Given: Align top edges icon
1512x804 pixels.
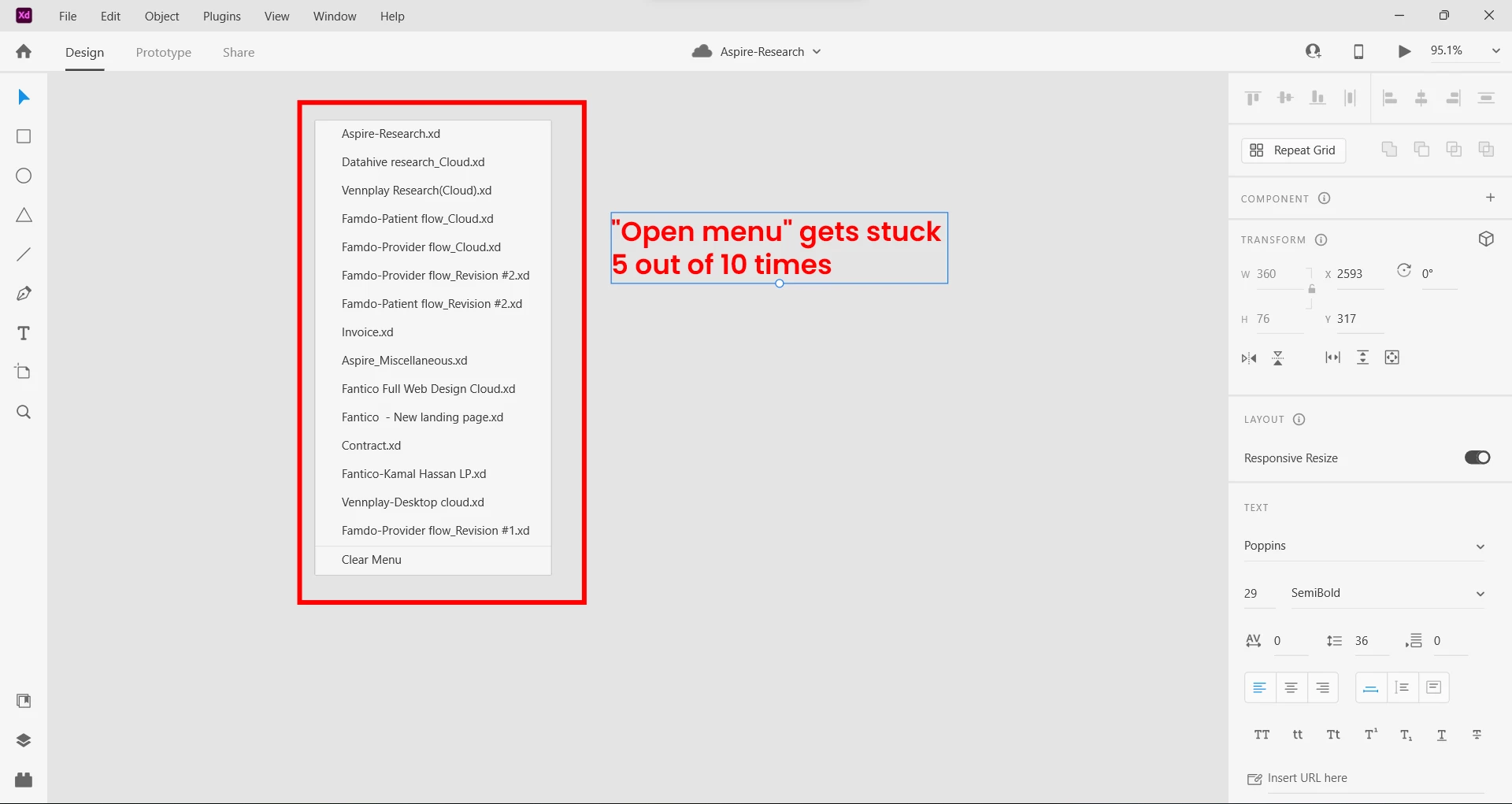Looking at the screenshot, I should pos(1253,98).
